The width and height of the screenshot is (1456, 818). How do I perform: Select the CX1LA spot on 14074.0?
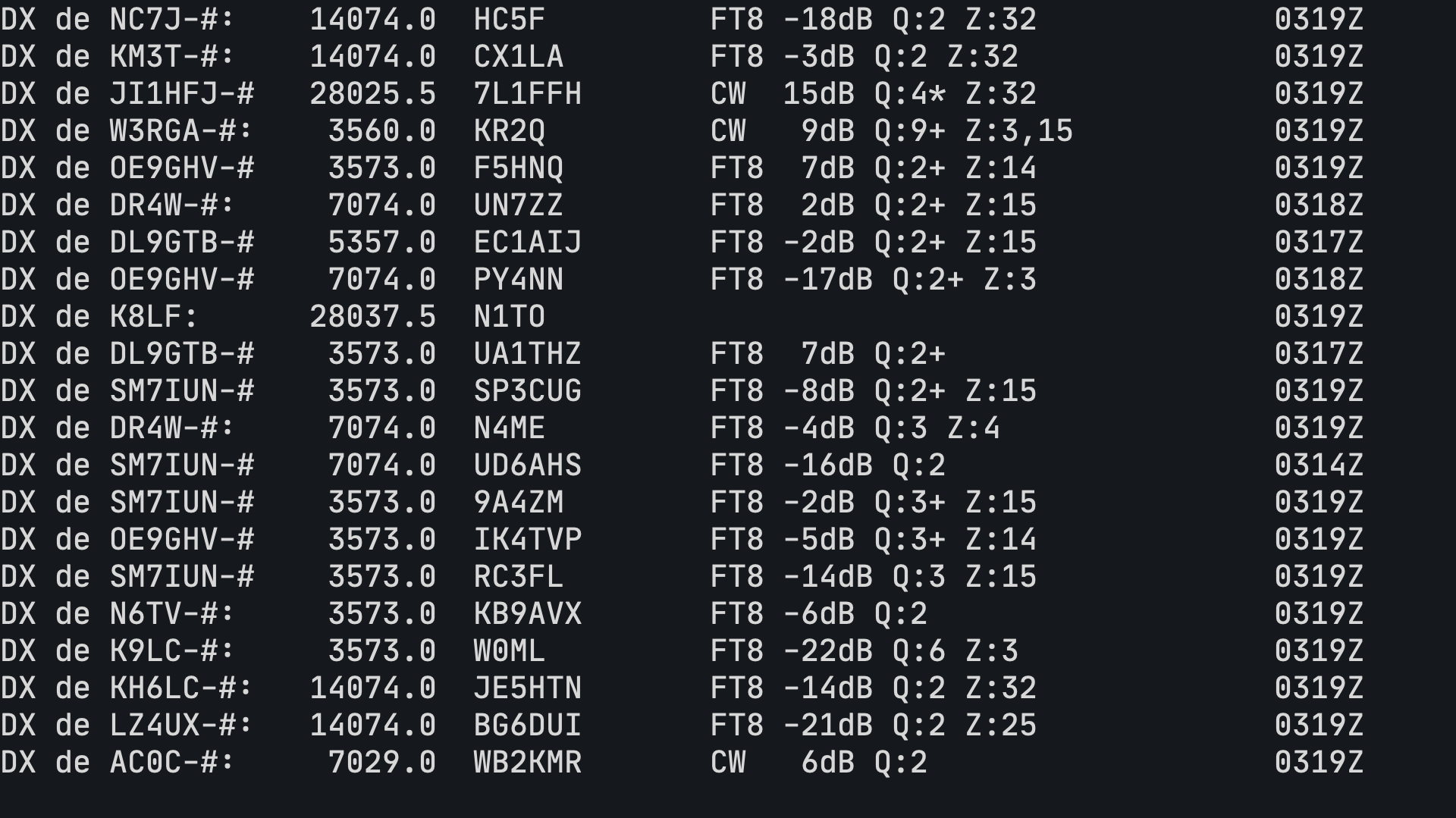click(x=518, y=57)
